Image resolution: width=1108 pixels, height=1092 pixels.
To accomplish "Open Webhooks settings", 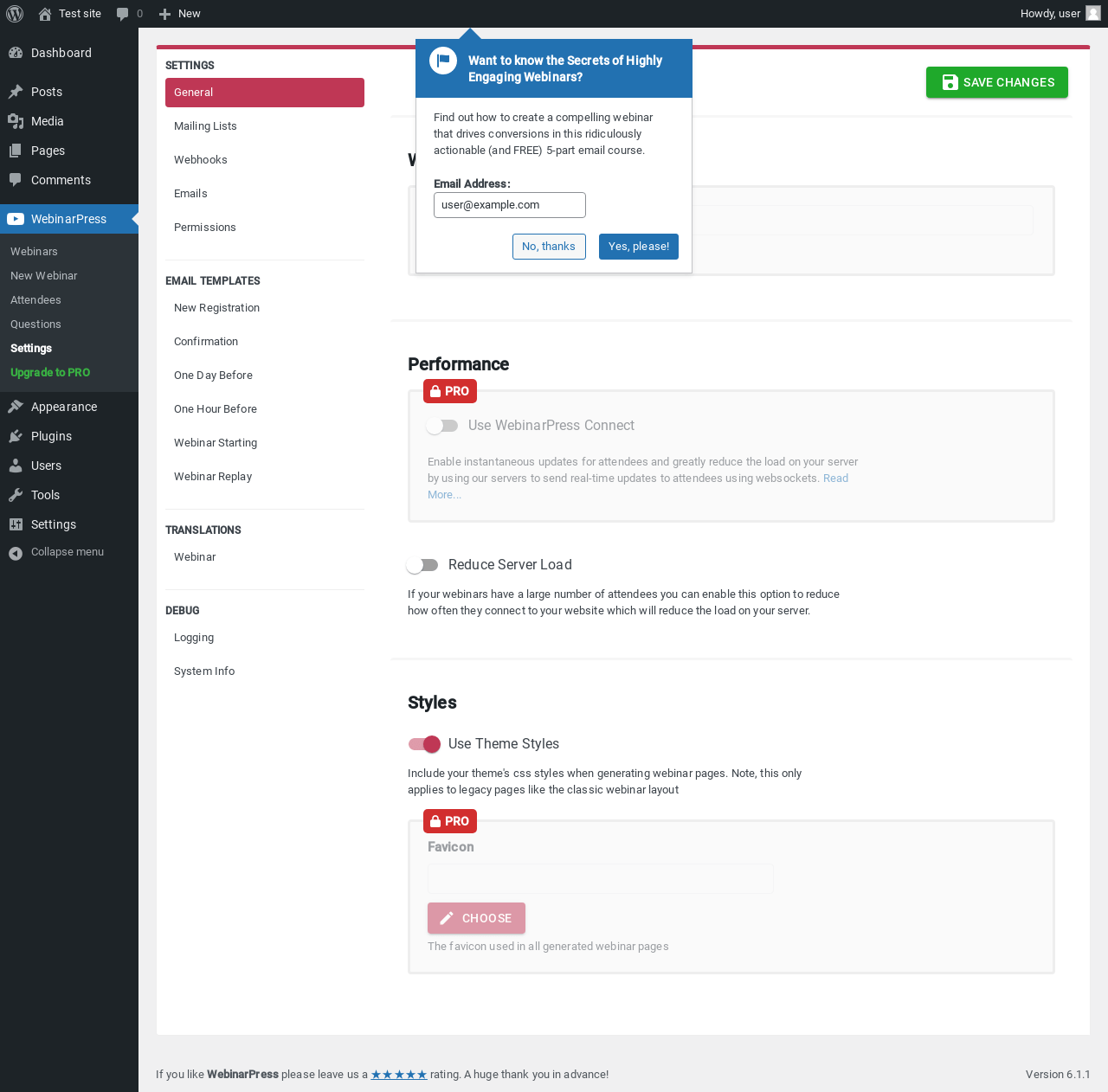I will tap(265, 160).
